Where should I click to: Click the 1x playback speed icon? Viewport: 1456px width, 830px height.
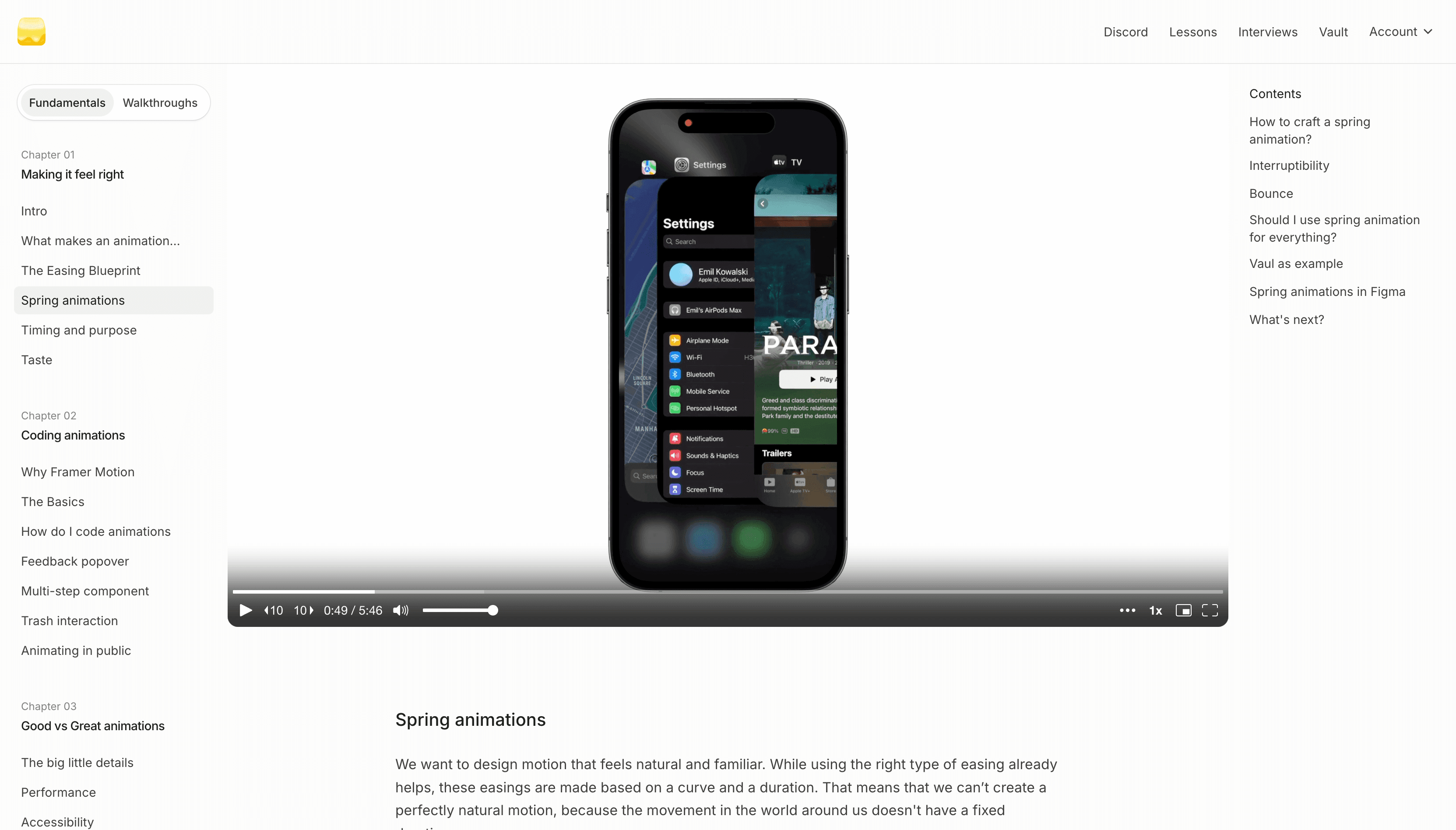point(1155,610)
